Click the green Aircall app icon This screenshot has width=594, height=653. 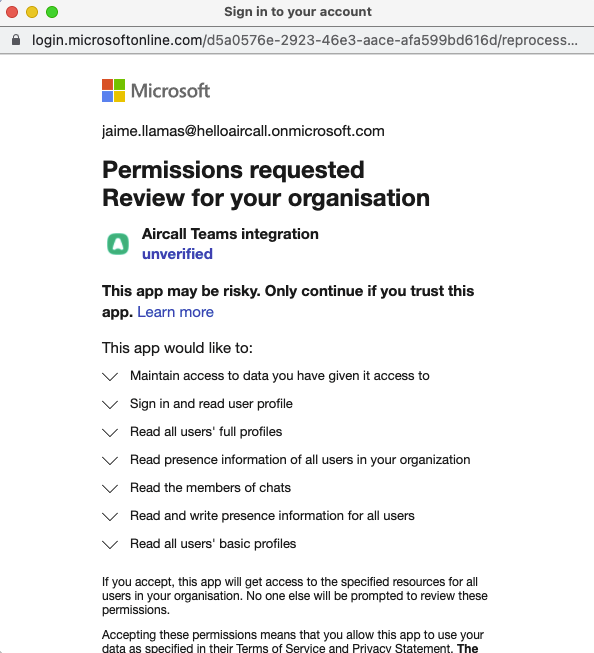118,244
